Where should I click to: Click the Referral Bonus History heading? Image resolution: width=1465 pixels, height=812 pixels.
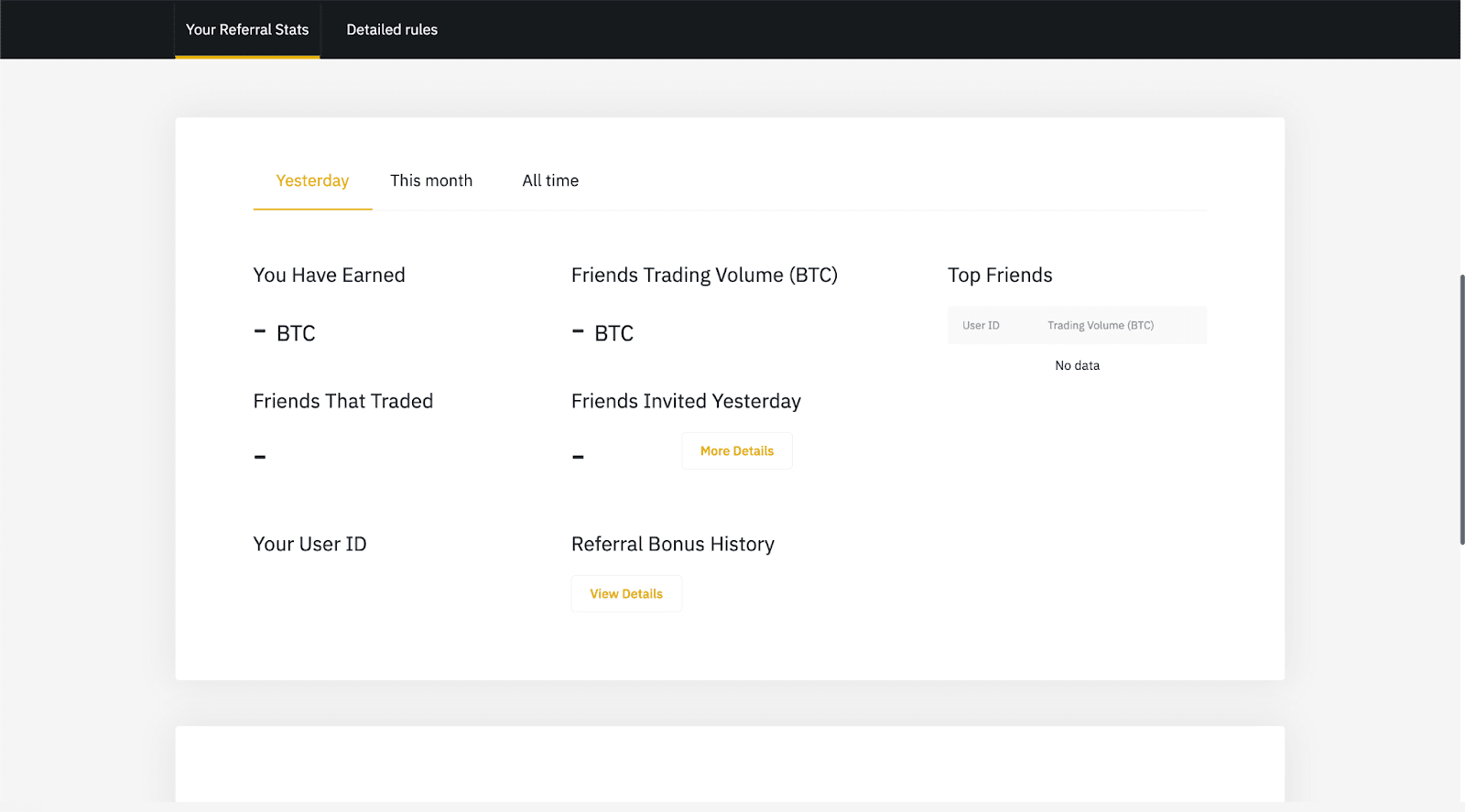[x=672, y=545]
